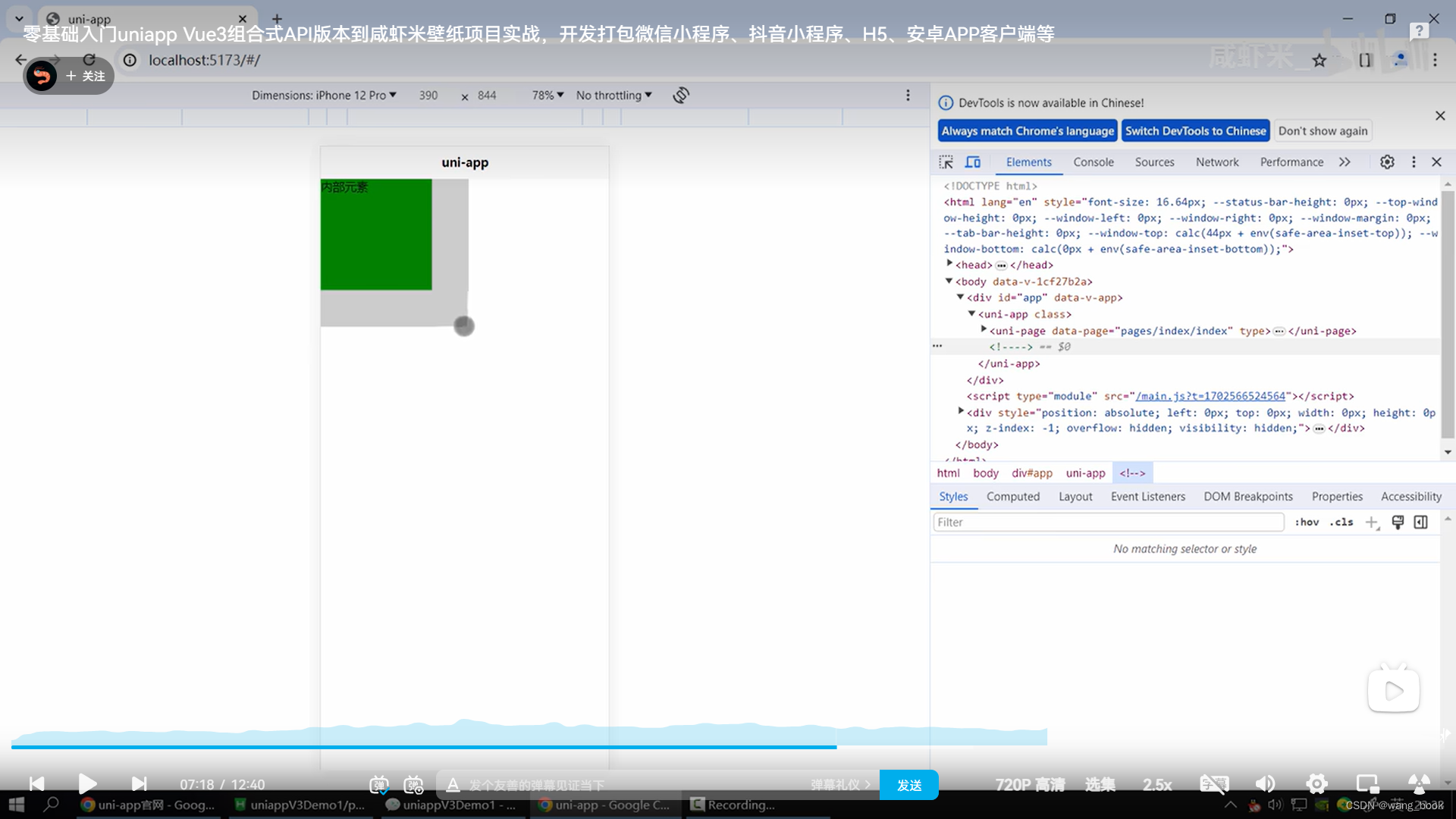
Task: Toggle element inspector picker icon
Action: coord(946,162)
